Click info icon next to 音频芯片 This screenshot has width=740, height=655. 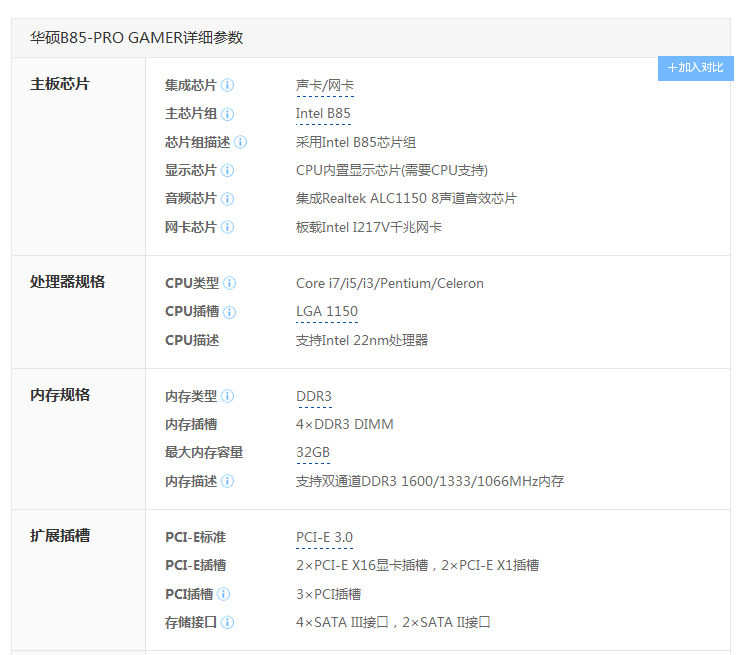tap(227, 199)
